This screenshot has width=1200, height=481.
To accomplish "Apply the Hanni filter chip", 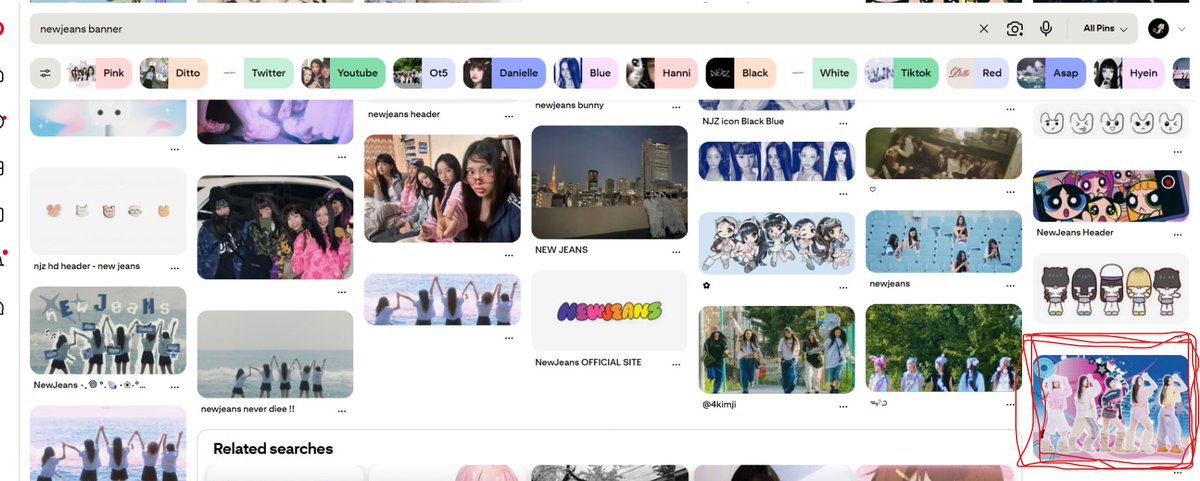I will [x=662, y=73].
